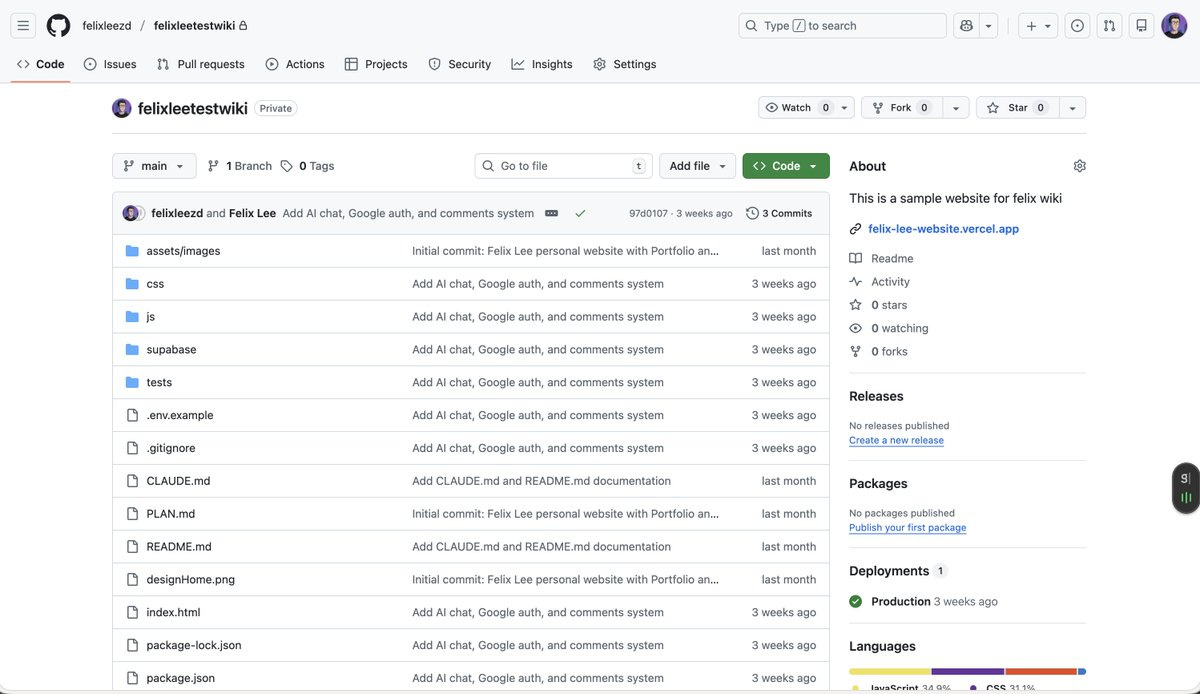Open the hamburger navigation menu
This screenshot has height=694, width=1200.
point(24,26)
